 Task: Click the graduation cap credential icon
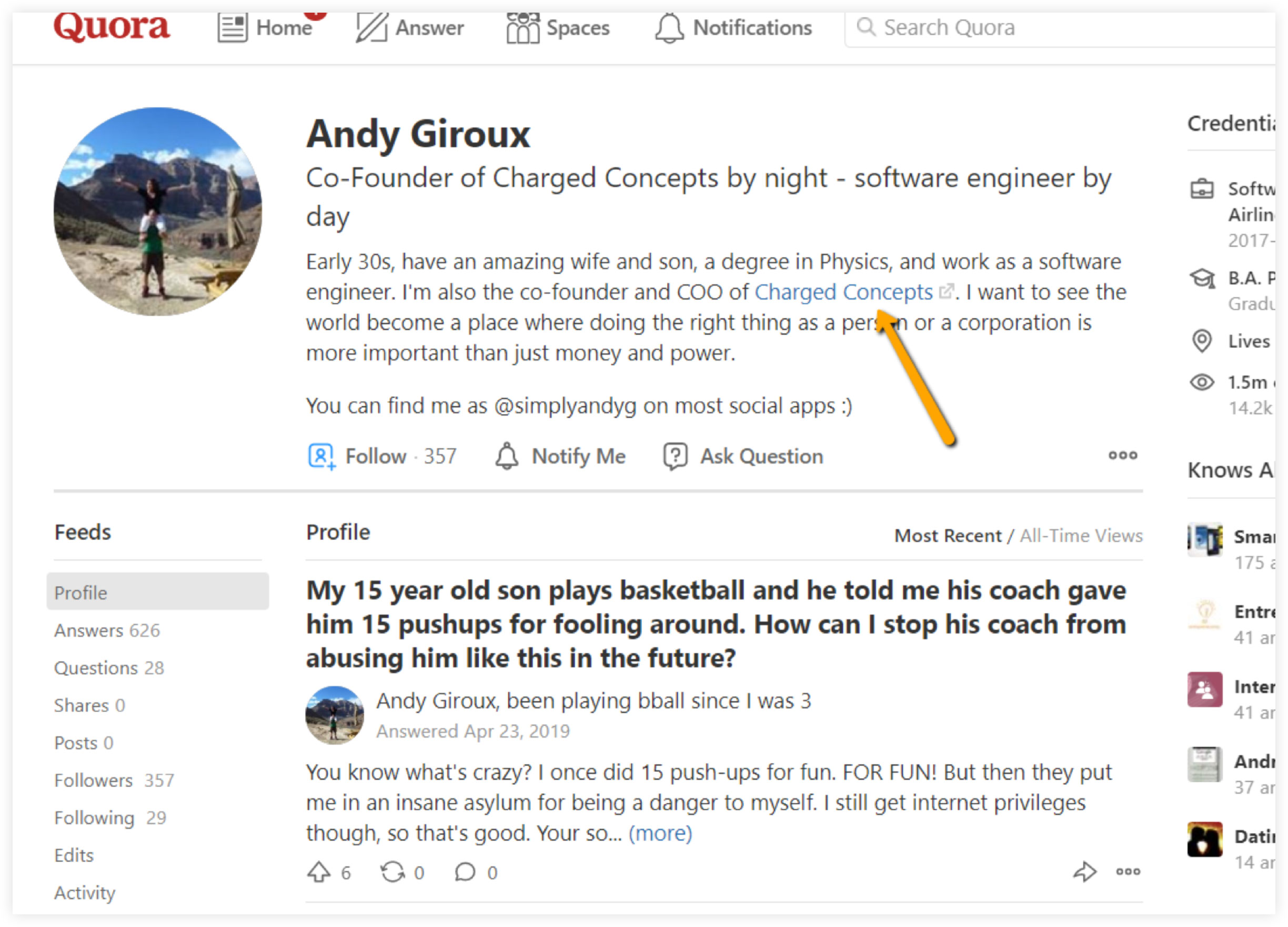point(1202,278)
